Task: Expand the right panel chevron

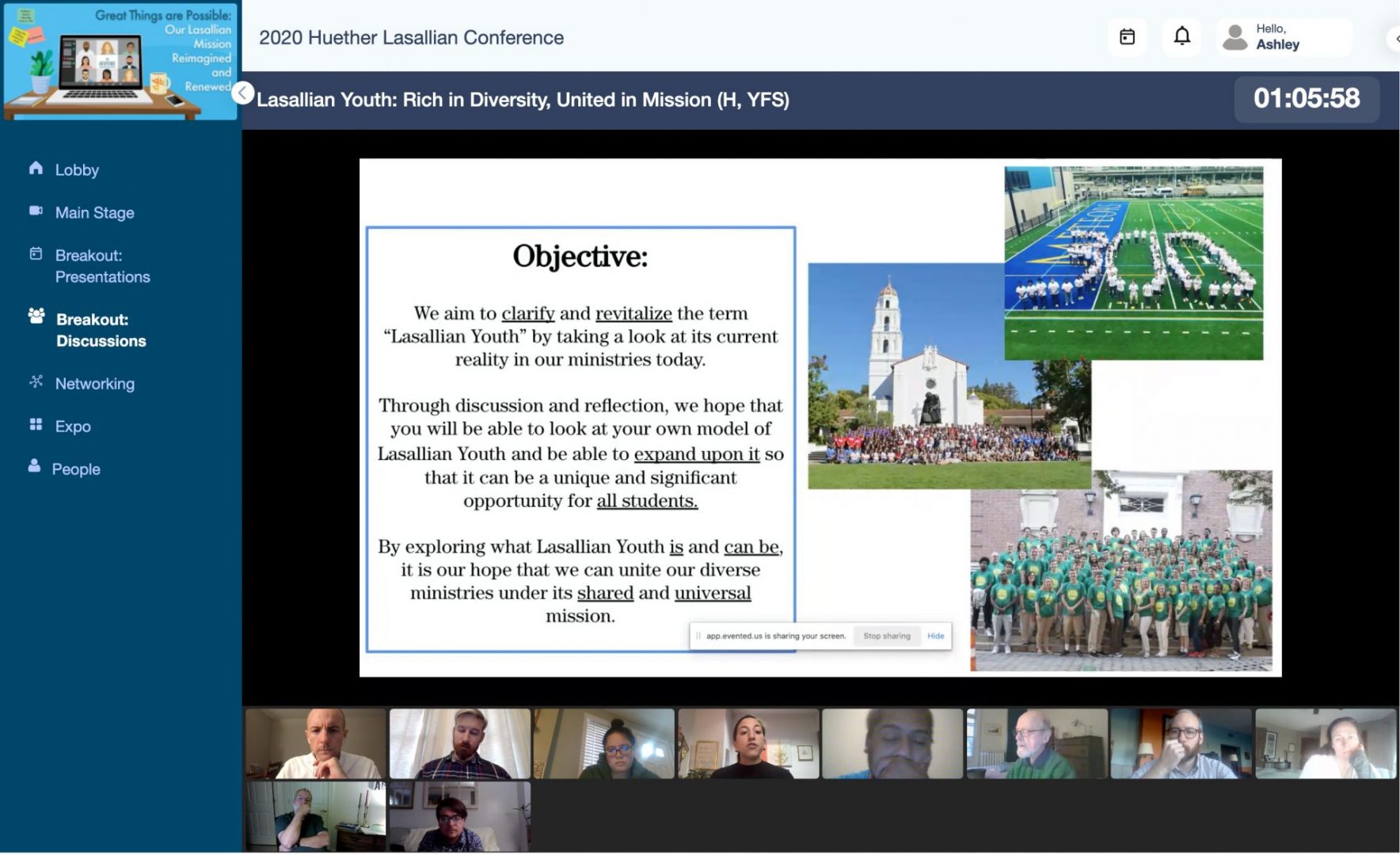Action: click(1395, 38)
